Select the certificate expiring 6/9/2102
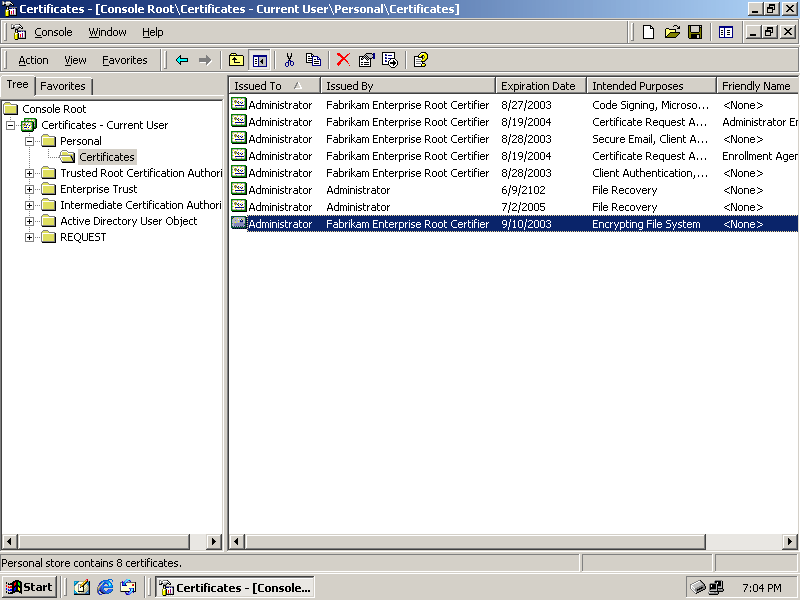Image resolution: width=800 pixels, height=600 pixels. [280, 190]
